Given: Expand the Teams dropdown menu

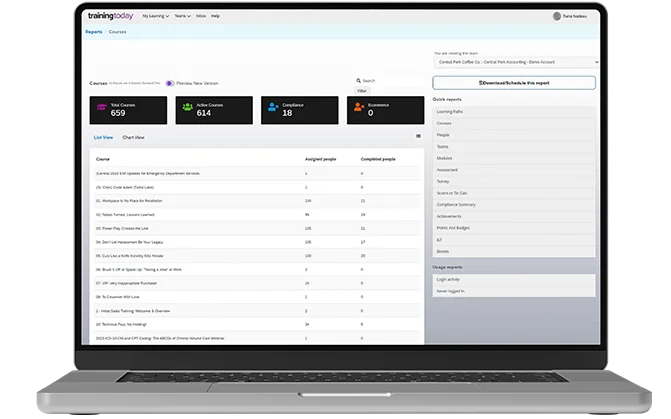Looking at the screenshot, I should point(181,16).
